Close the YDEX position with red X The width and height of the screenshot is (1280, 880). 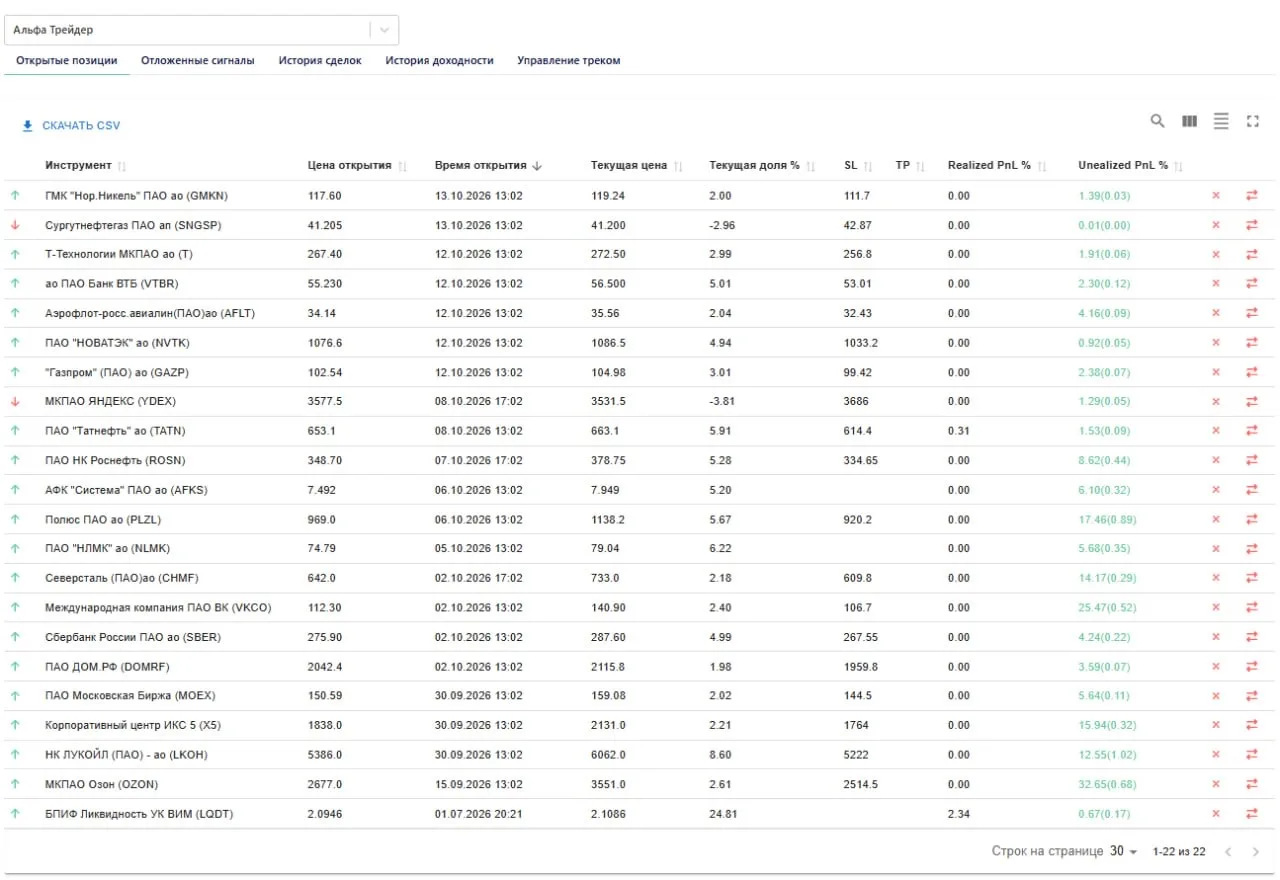click(1216, 402)
